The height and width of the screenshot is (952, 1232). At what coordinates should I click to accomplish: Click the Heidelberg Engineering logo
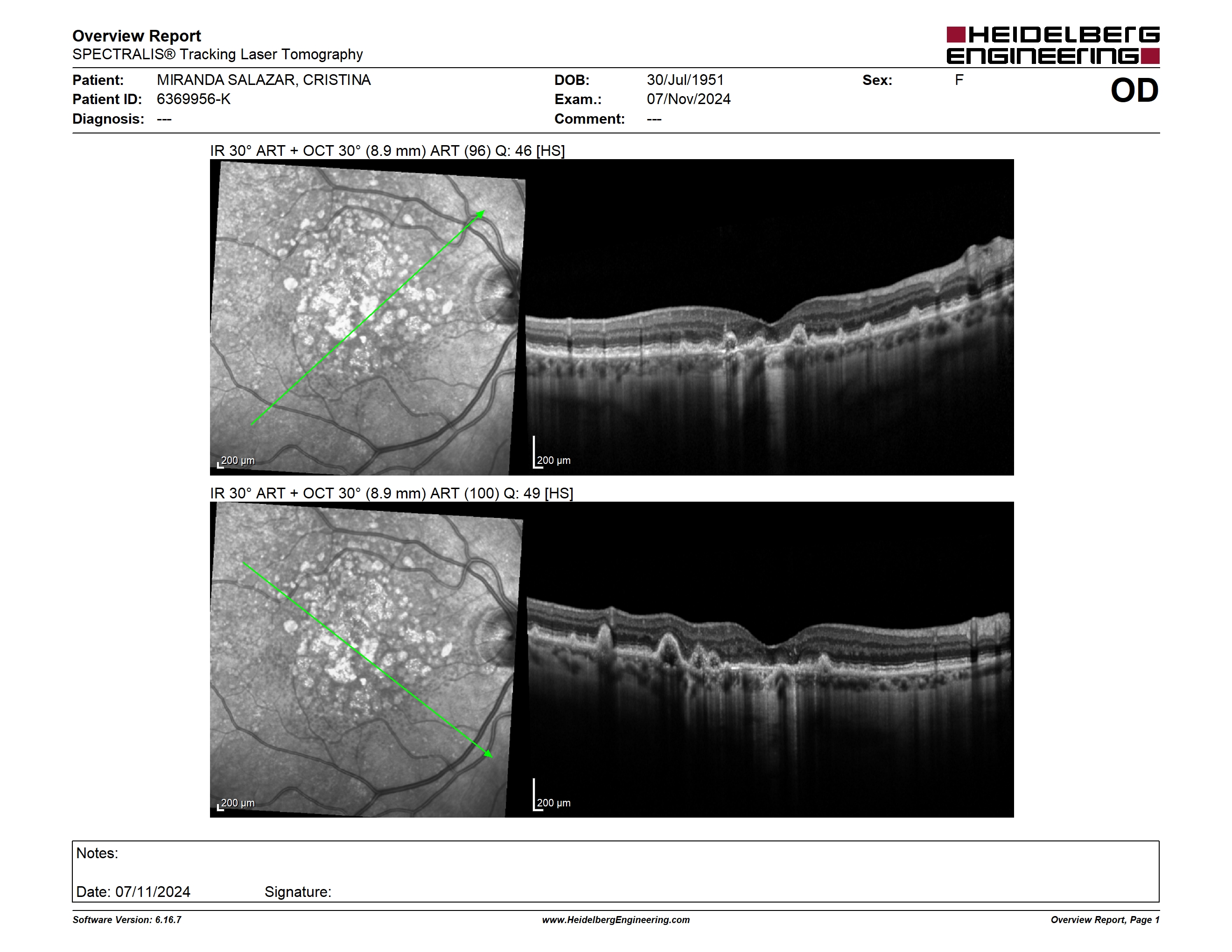1053,45
